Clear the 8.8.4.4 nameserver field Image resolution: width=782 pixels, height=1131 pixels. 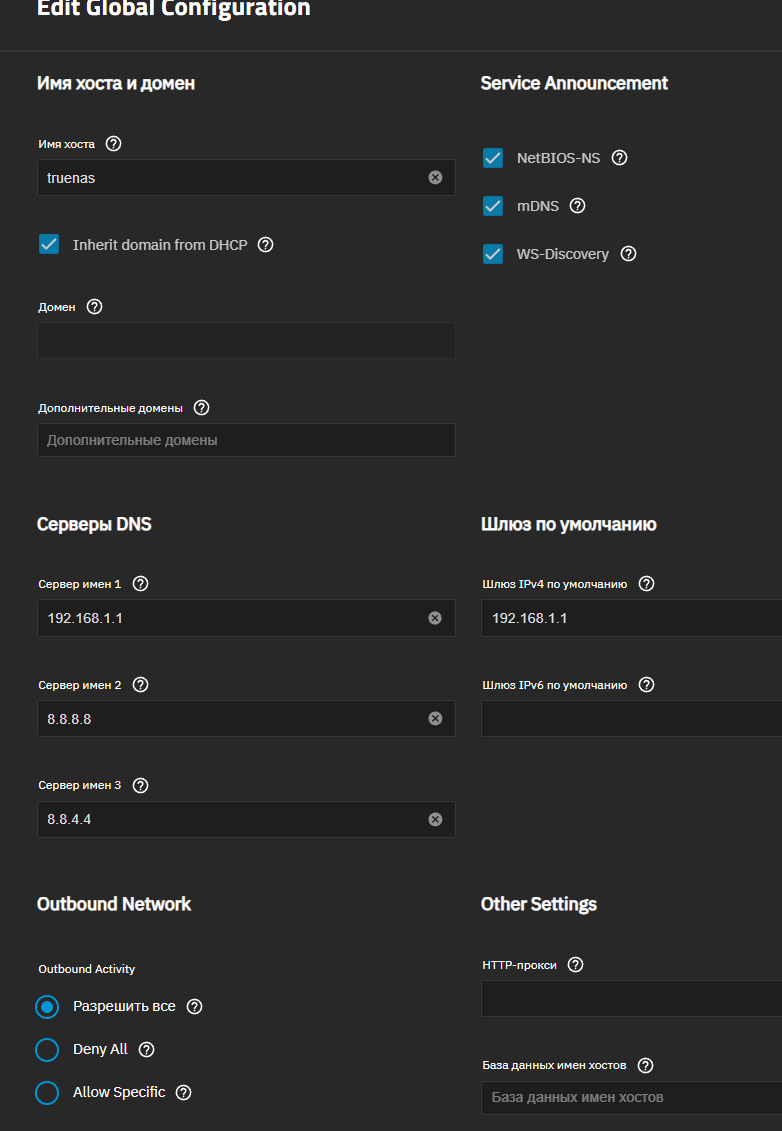(x=435, y=819)
